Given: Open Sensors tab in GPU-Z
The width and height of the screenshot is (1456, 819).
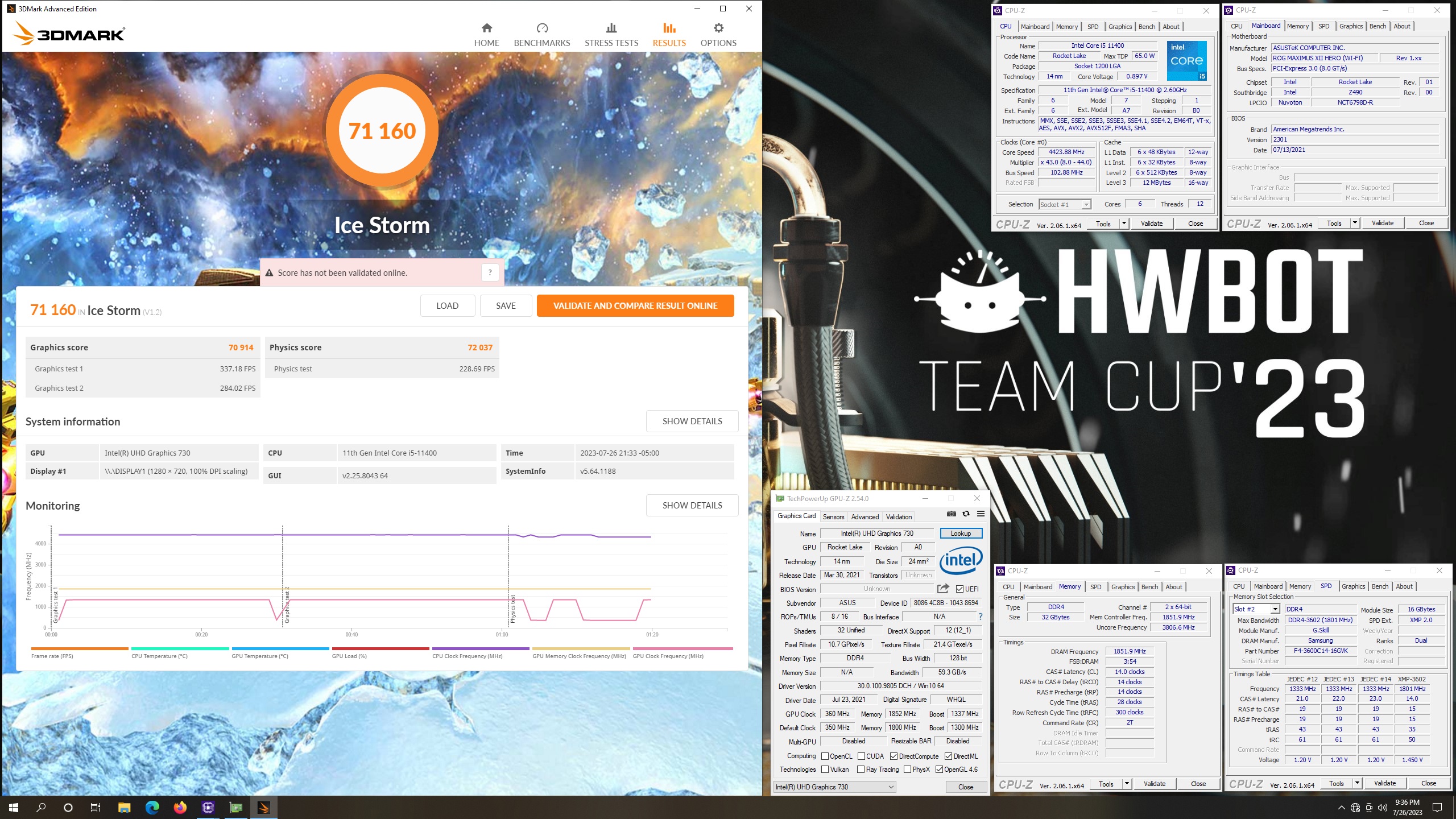Looking at the screenshot, I should click(833, 516).
